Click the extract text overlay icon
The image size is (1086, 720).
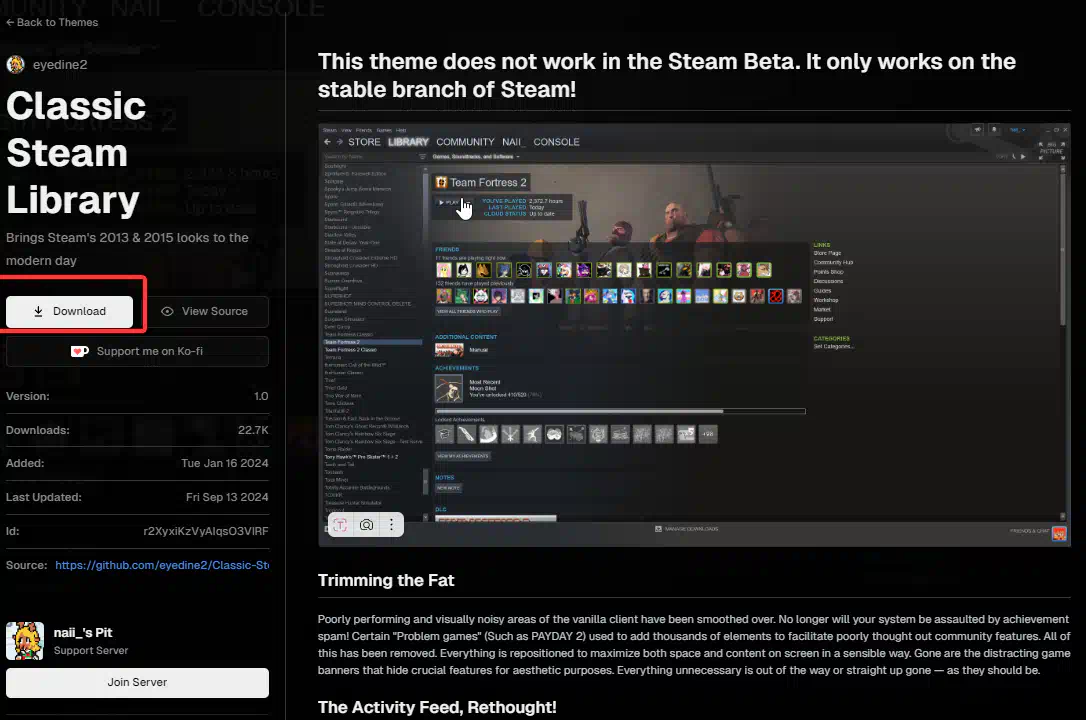click(x=340, y=525)
